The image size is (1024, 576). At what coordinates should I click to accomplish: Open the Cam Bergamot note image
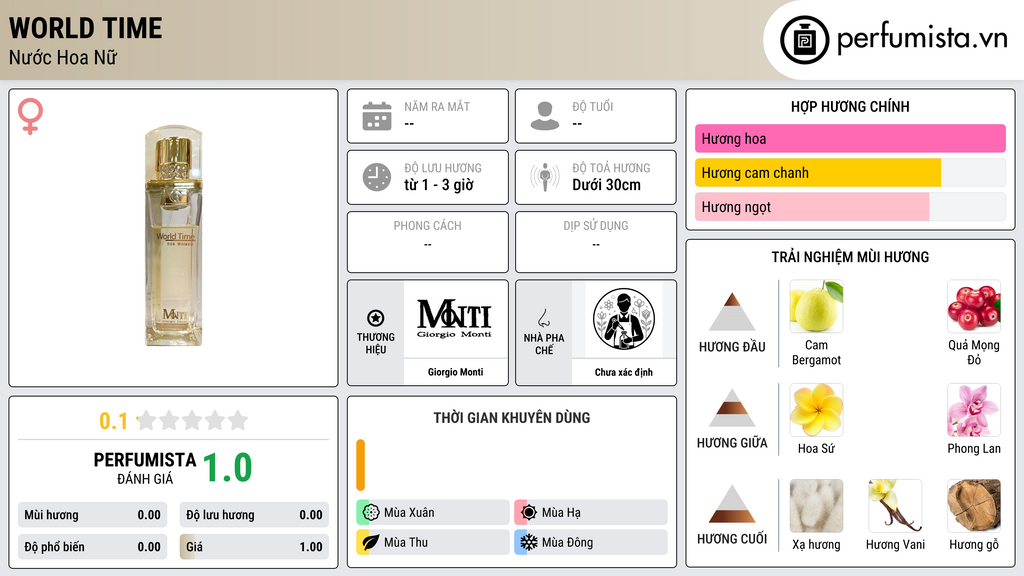tap(816, 306)
